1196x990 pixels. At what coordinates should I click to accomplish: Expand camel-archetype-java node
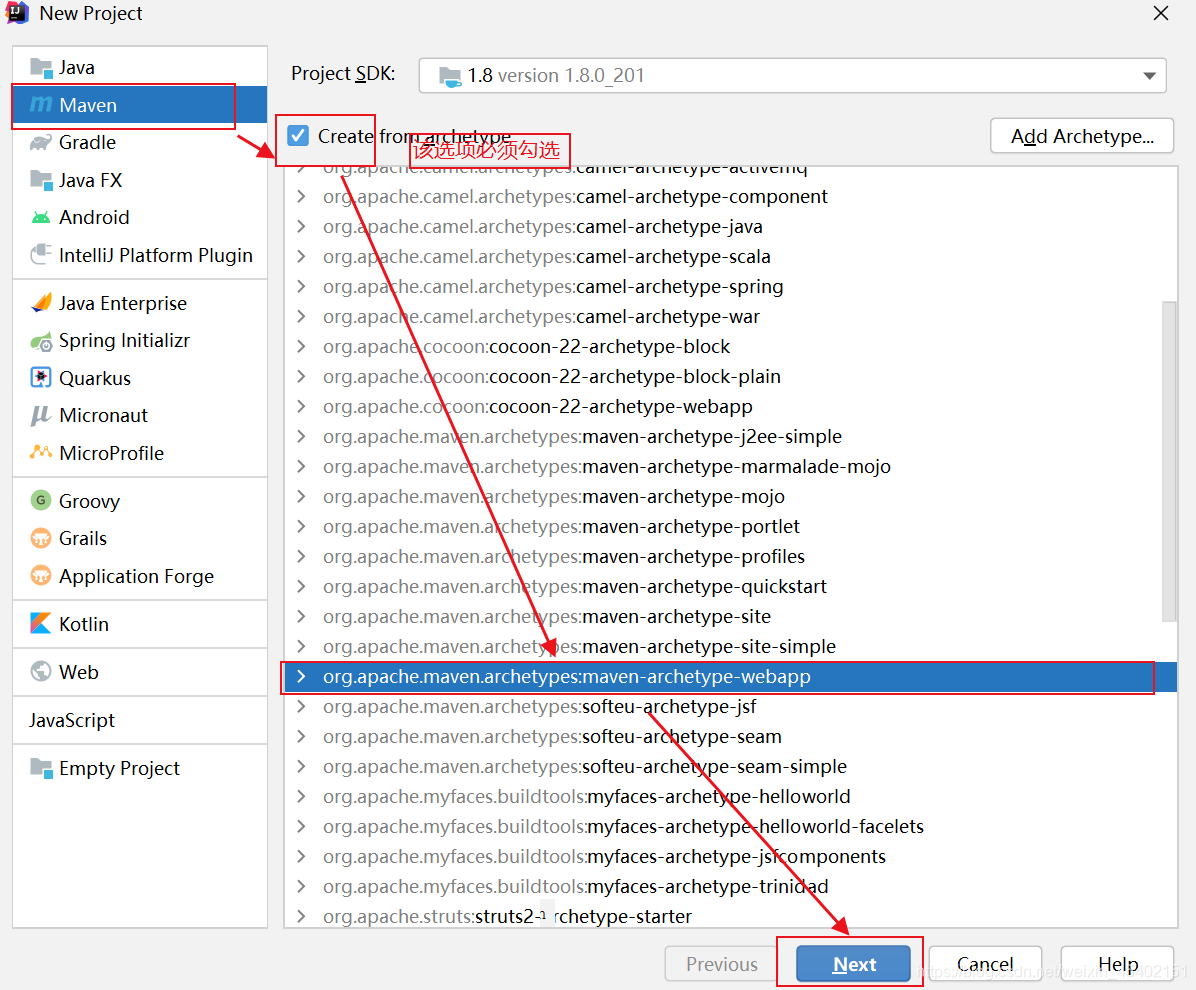[x=301, y=227]
